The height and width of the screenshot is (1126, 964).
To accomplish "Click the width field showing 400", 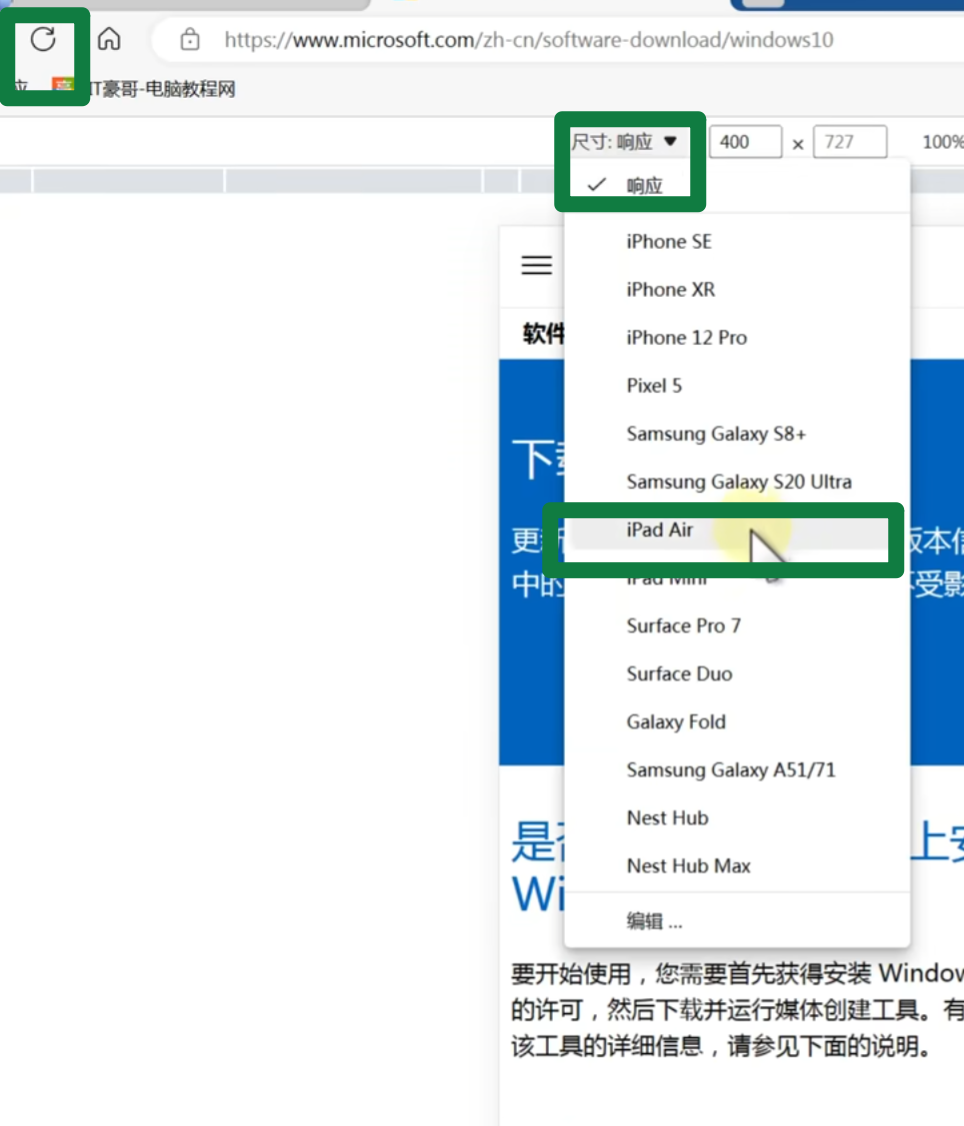I will 746,141.
